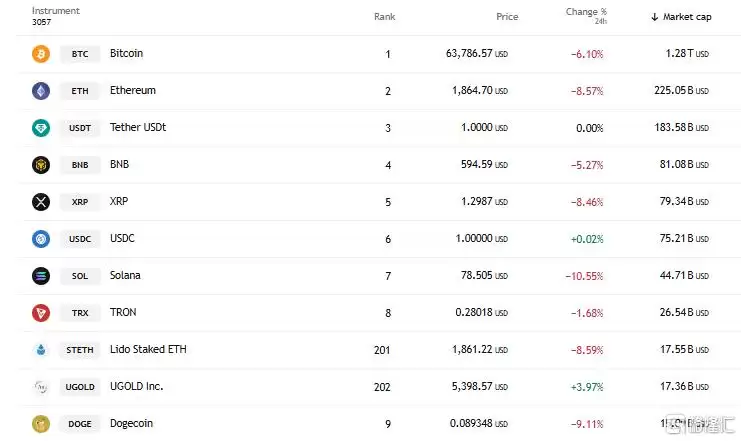The image size is (741, 441).
Task: Click the UGOLD Inc. logo icon
Action: [x=41, y=387]
